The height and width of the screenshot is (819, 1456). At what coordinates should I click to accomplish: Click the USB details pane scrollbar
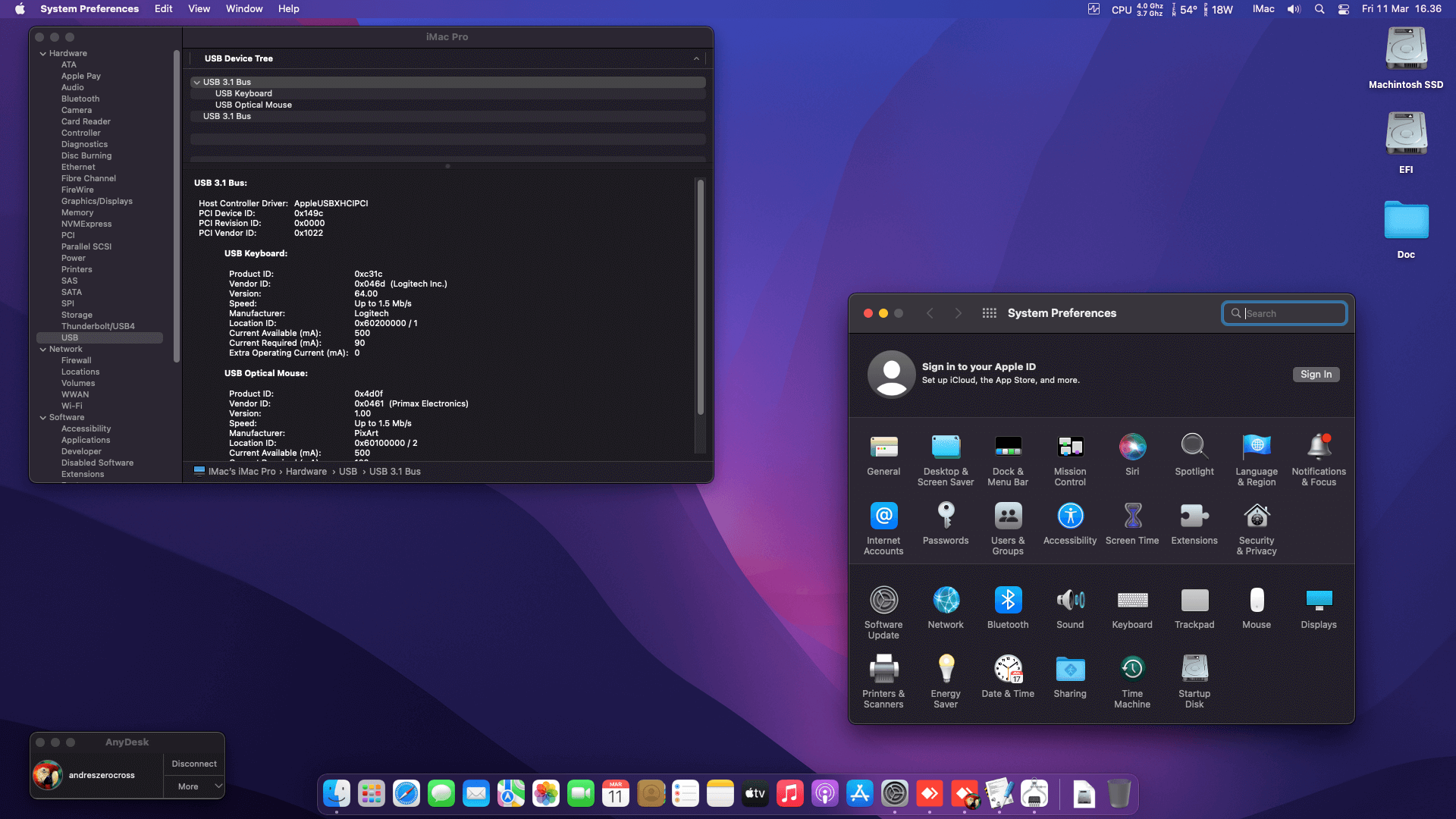(x=700, y=297)
